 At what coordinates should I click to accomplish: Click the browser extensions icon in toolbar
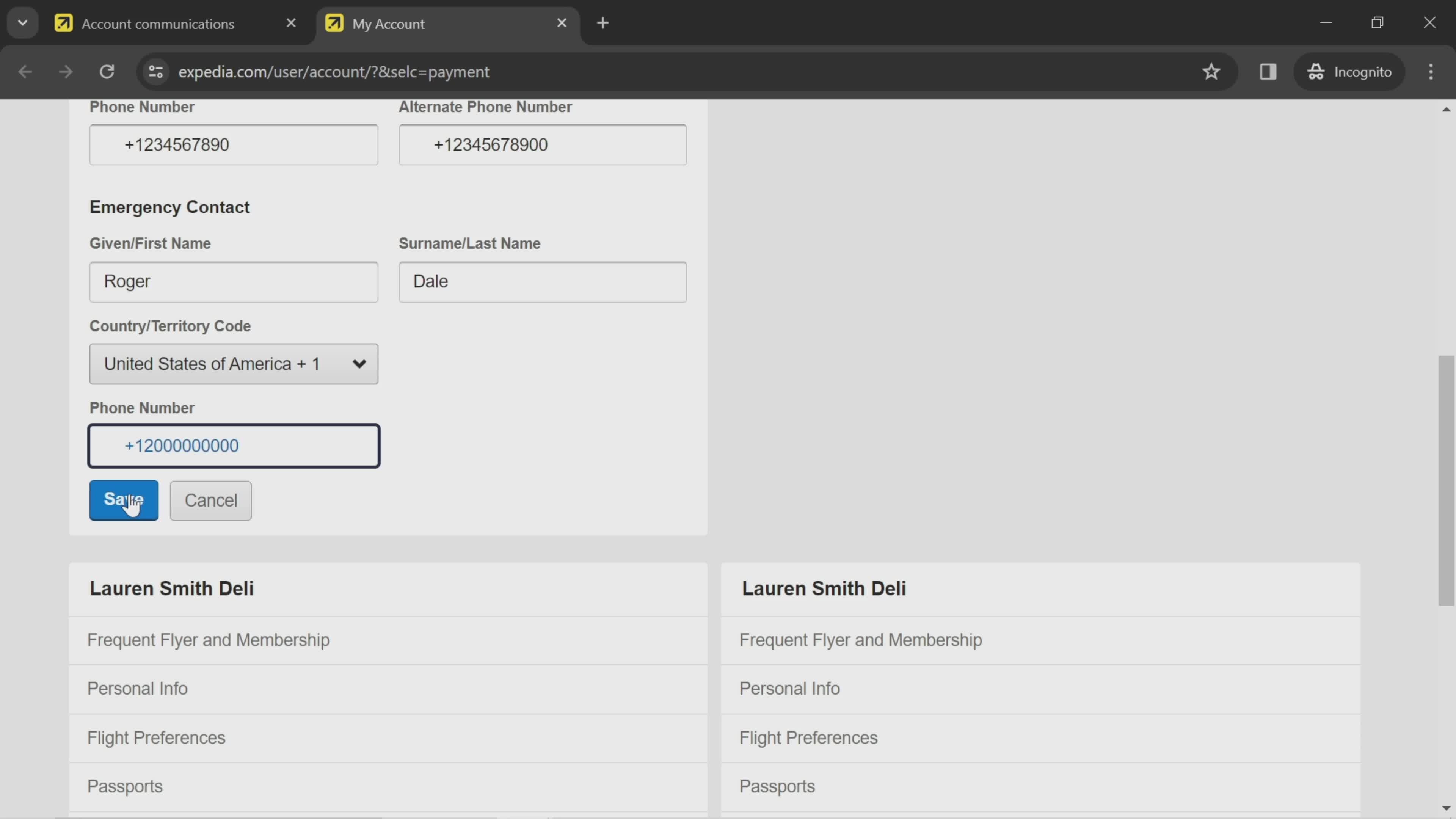(x=1268, y=71)
